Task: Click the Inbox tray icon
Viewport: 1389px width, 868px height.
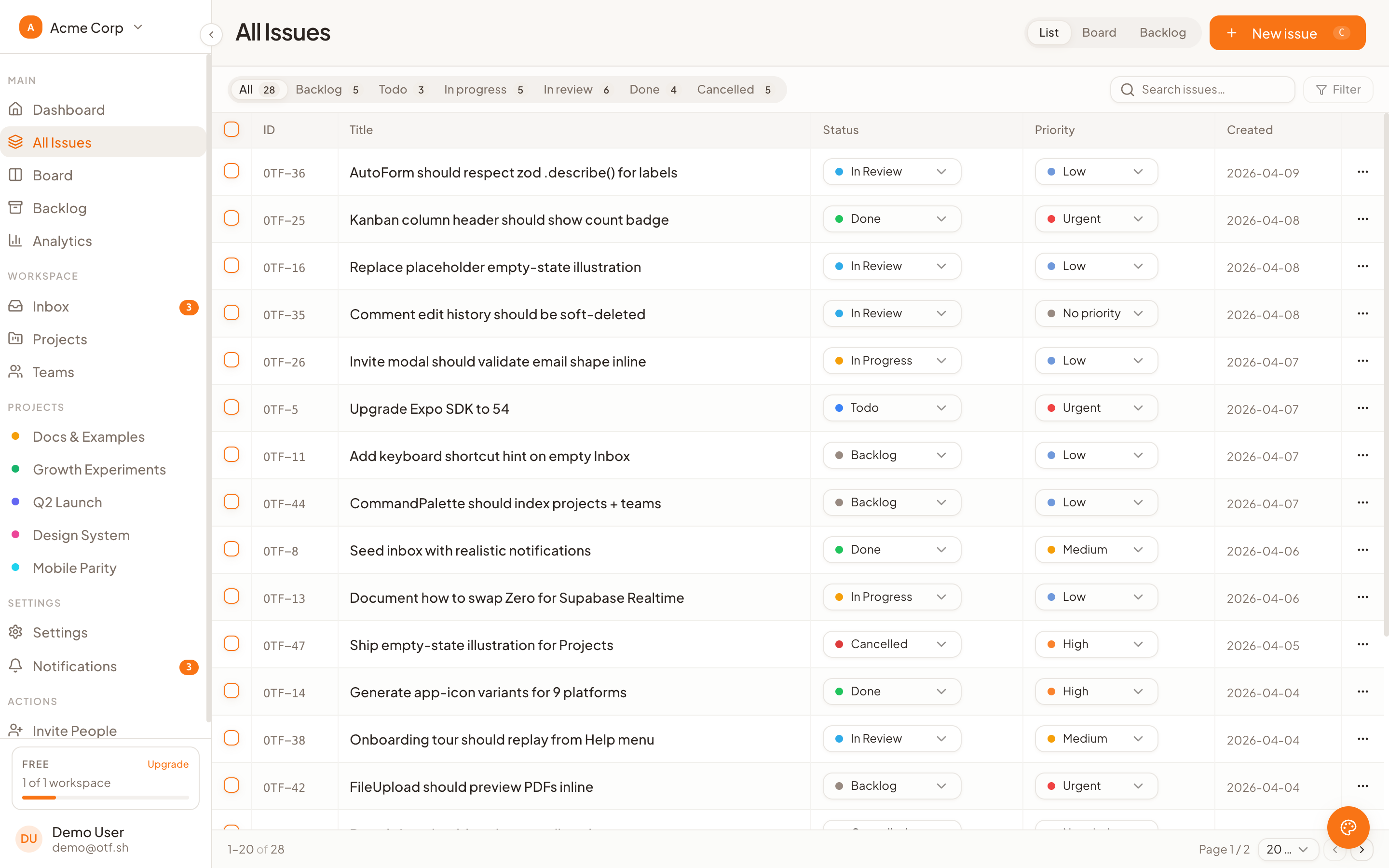Action: pyautogui.click(x=15, y=306)
